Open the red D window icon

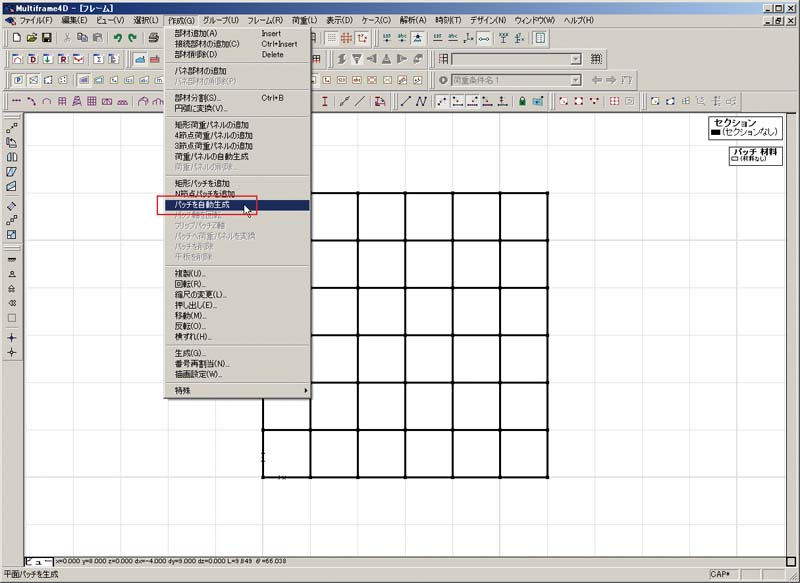click(33, 59)
